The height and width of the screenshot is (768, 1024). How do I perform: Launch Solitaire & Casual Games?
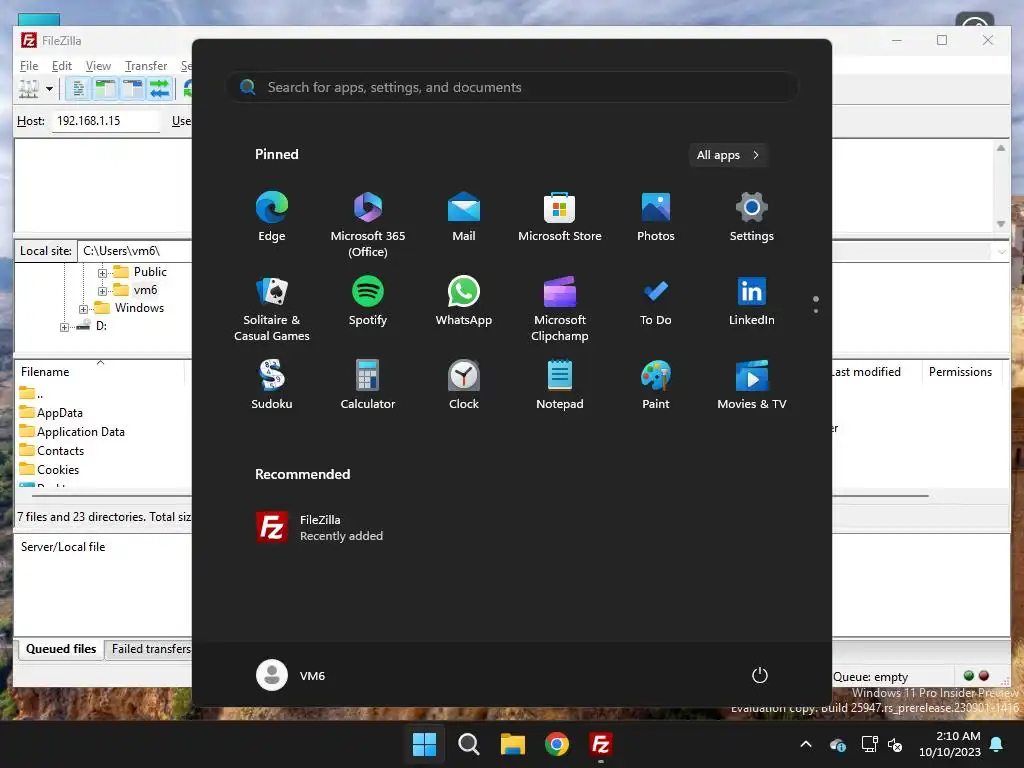click(x=272, y=309)
